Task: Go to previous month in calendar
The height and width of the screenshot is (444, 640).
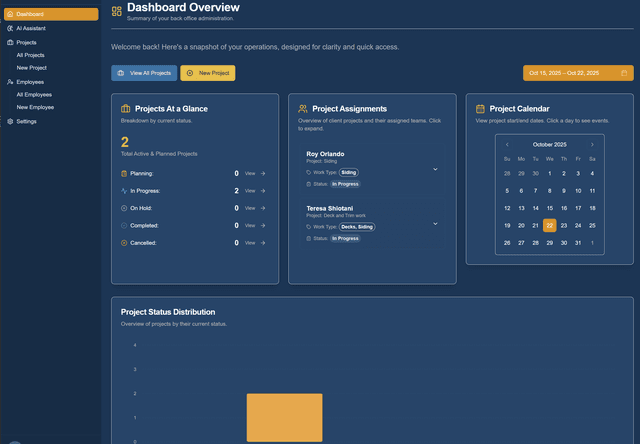Action: click(507, 144)
